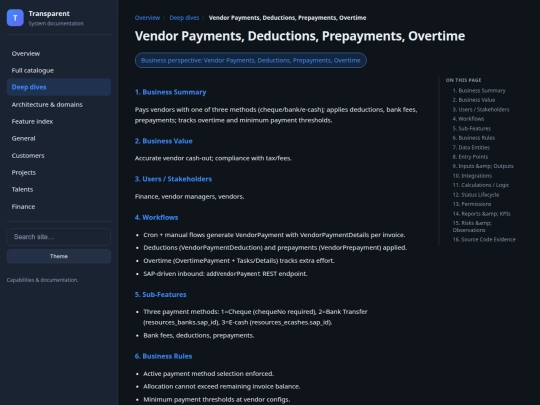Click the 'Three payment methods' bullet text
Viewport: 540px width, 405px height.
tap(256, 317)
